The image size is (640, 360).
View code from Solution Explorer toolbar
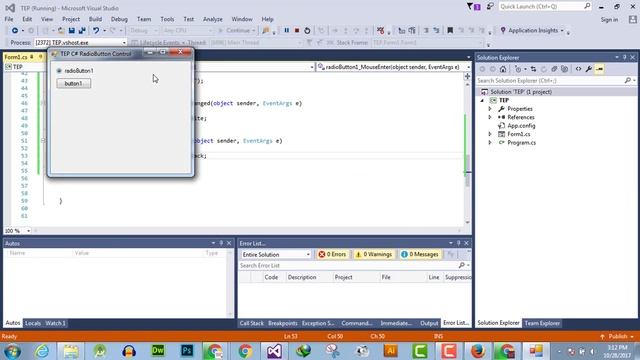coord(578,69)
